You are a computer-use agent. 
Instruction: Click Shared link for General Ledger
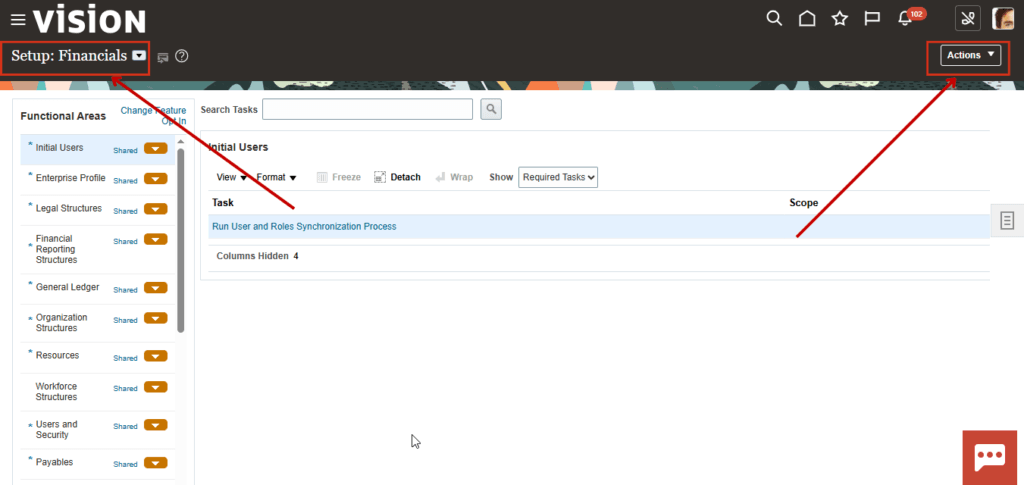[125, 290]
